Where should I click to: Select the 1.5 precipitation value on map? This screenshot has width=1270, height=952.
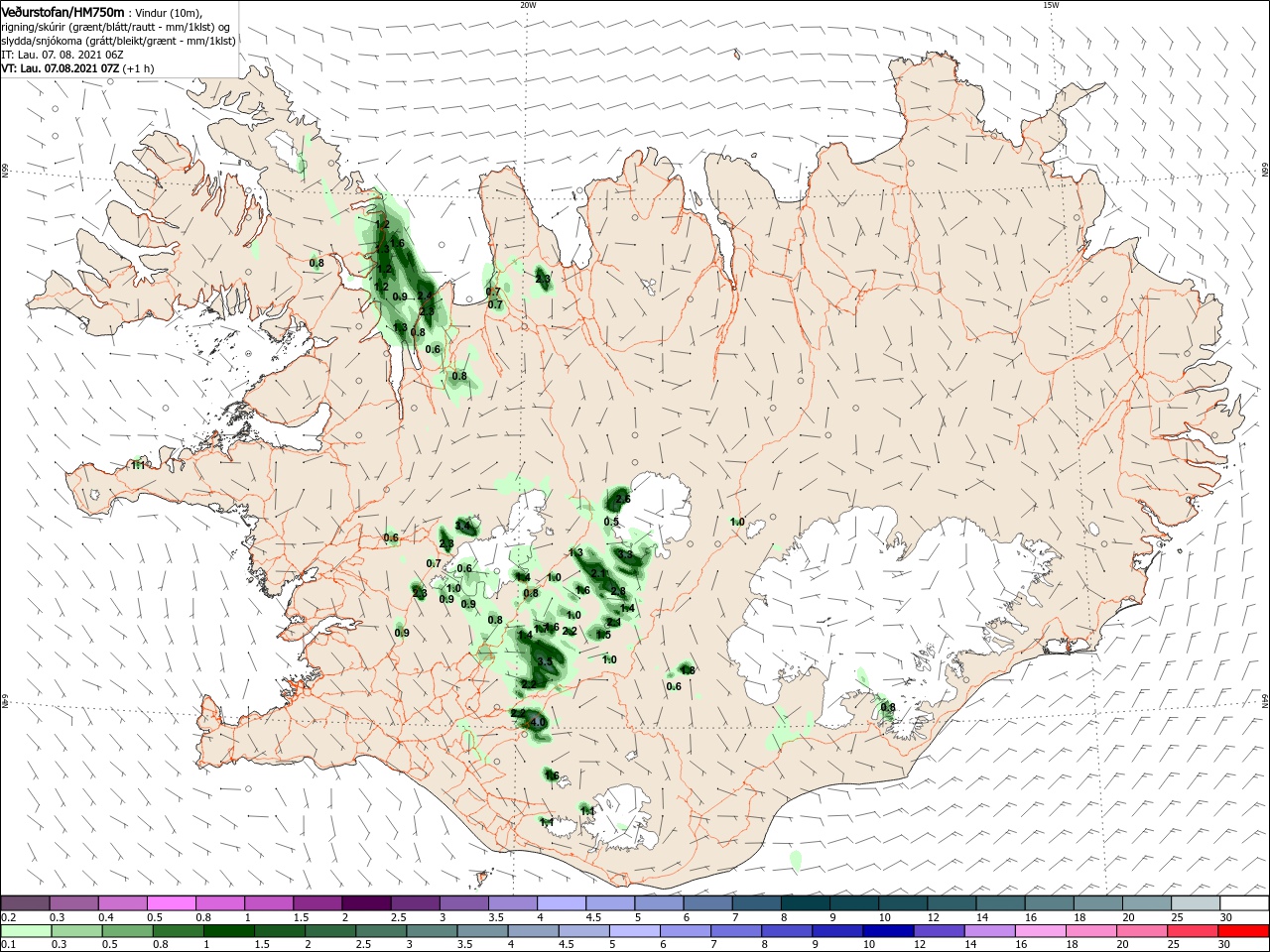[603, 635]
